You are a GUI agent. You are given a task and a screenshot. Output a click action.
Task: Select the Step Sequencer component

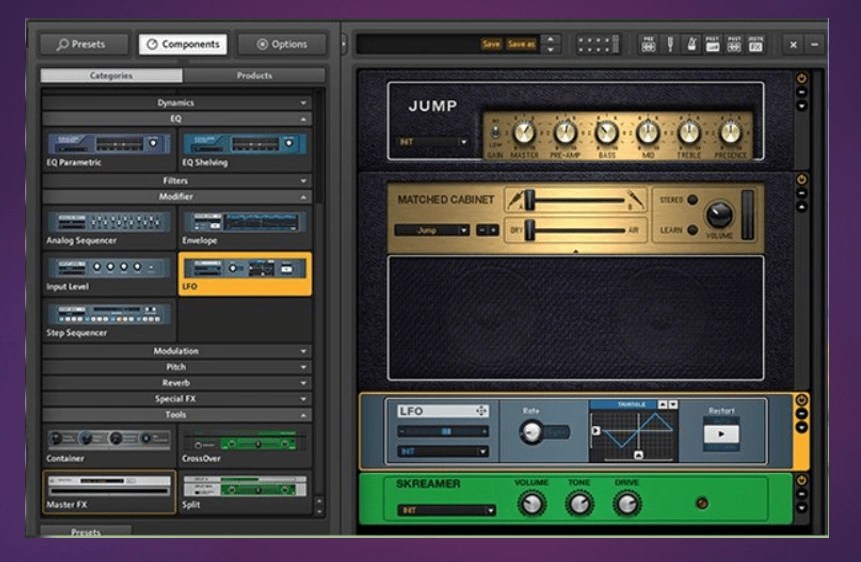109,320
